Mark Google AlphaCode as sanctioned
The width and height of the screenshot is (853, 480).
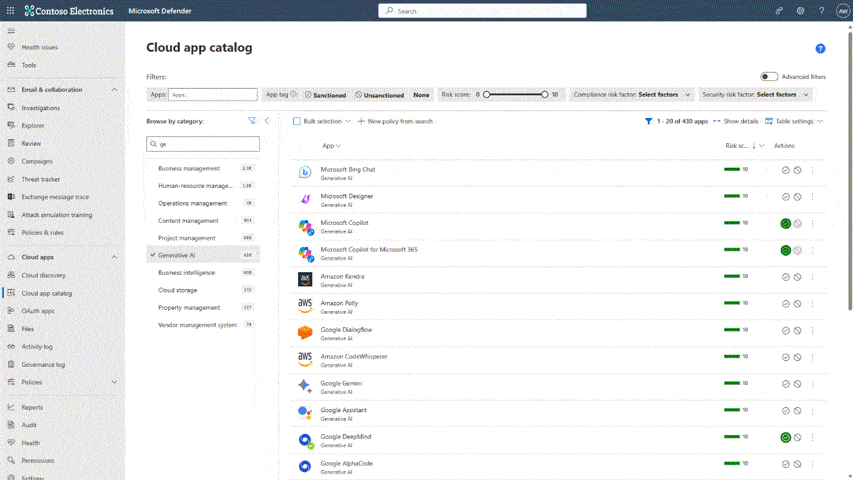click(786, 464)
